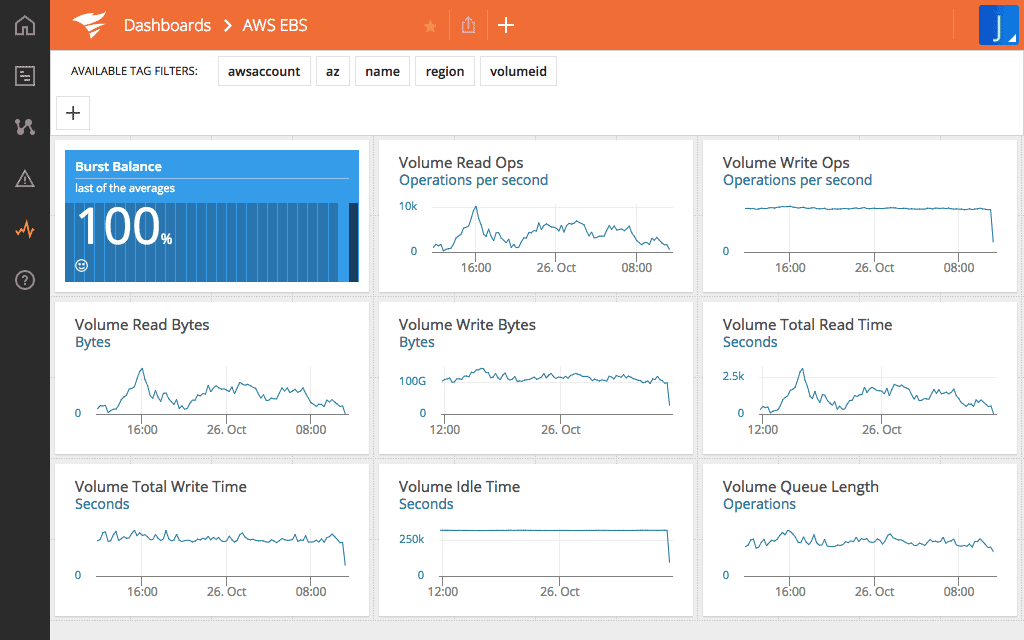
Task: Click the Volume Write Bytes chart title
Action: [x=467, y=325]
